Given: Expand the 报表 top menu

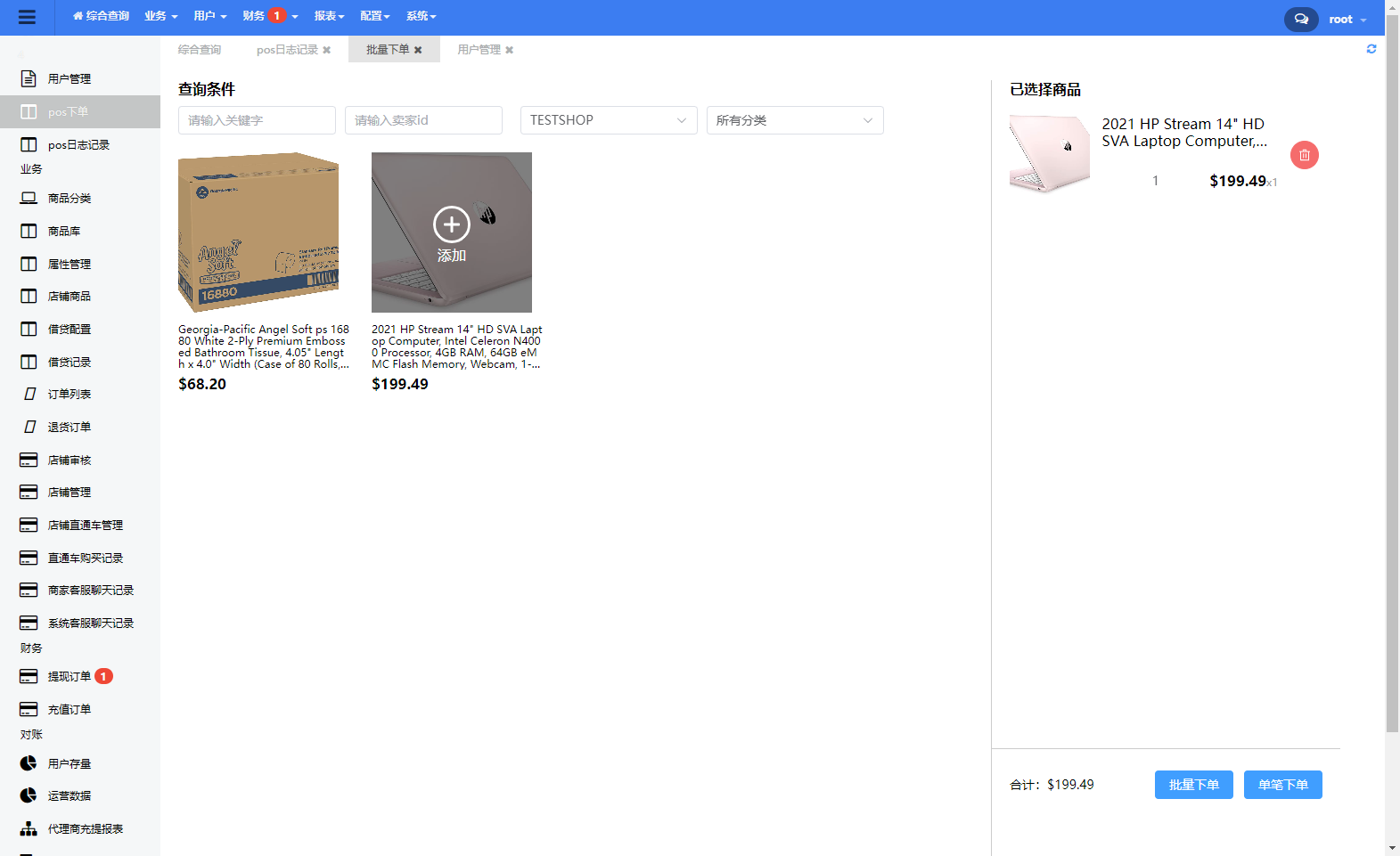Looking at the screenshot, I should point(329,16).
